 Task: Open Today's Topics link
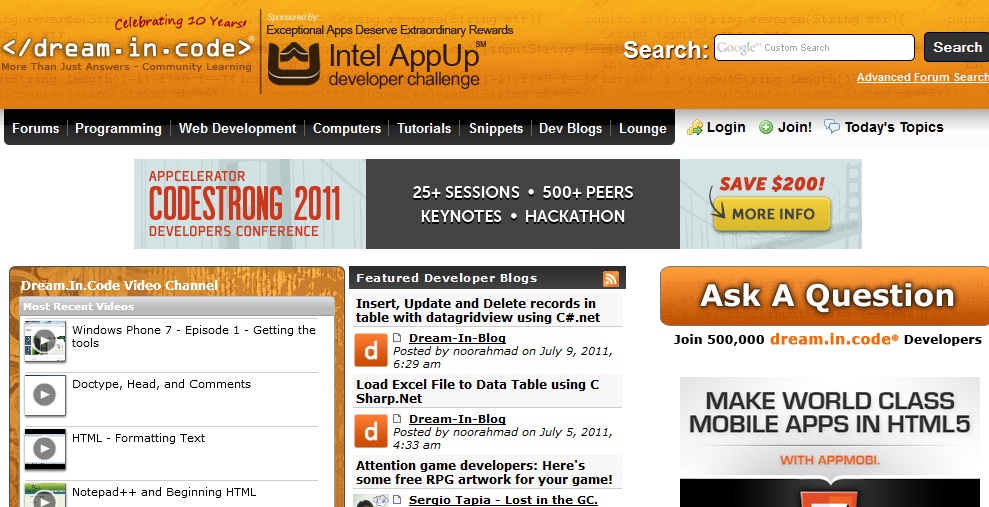(x=894, y=127)
